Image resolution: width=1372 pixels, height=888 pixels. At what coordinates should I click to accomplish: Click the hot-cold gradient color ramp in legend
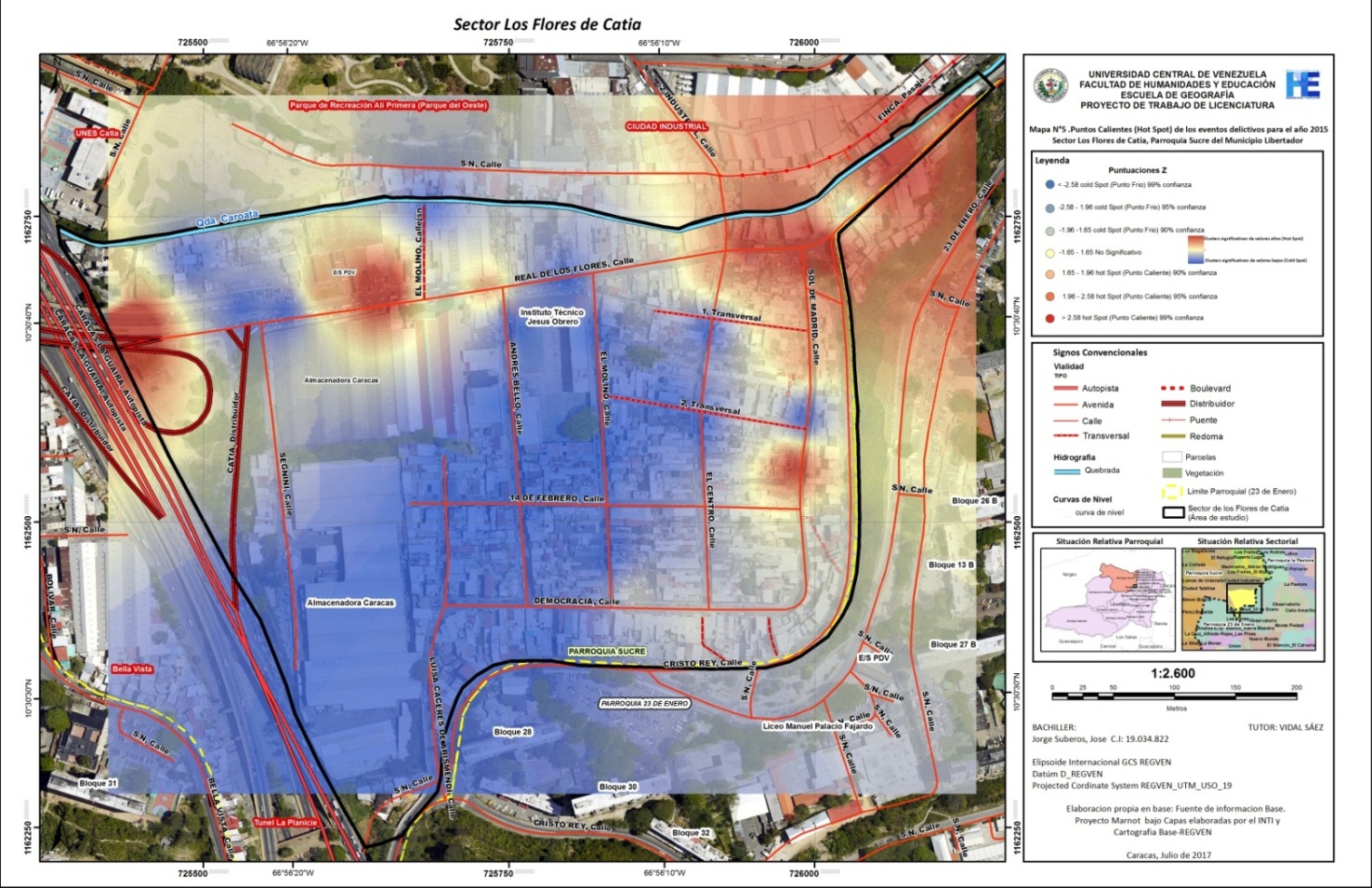(x=1195, y=250)
